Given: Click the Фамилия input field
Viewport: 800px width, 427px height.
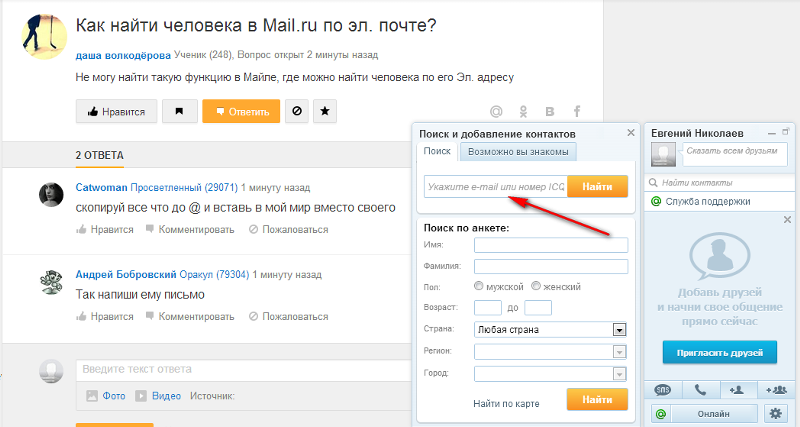Looking at the screenshot, I should (551, 266).
